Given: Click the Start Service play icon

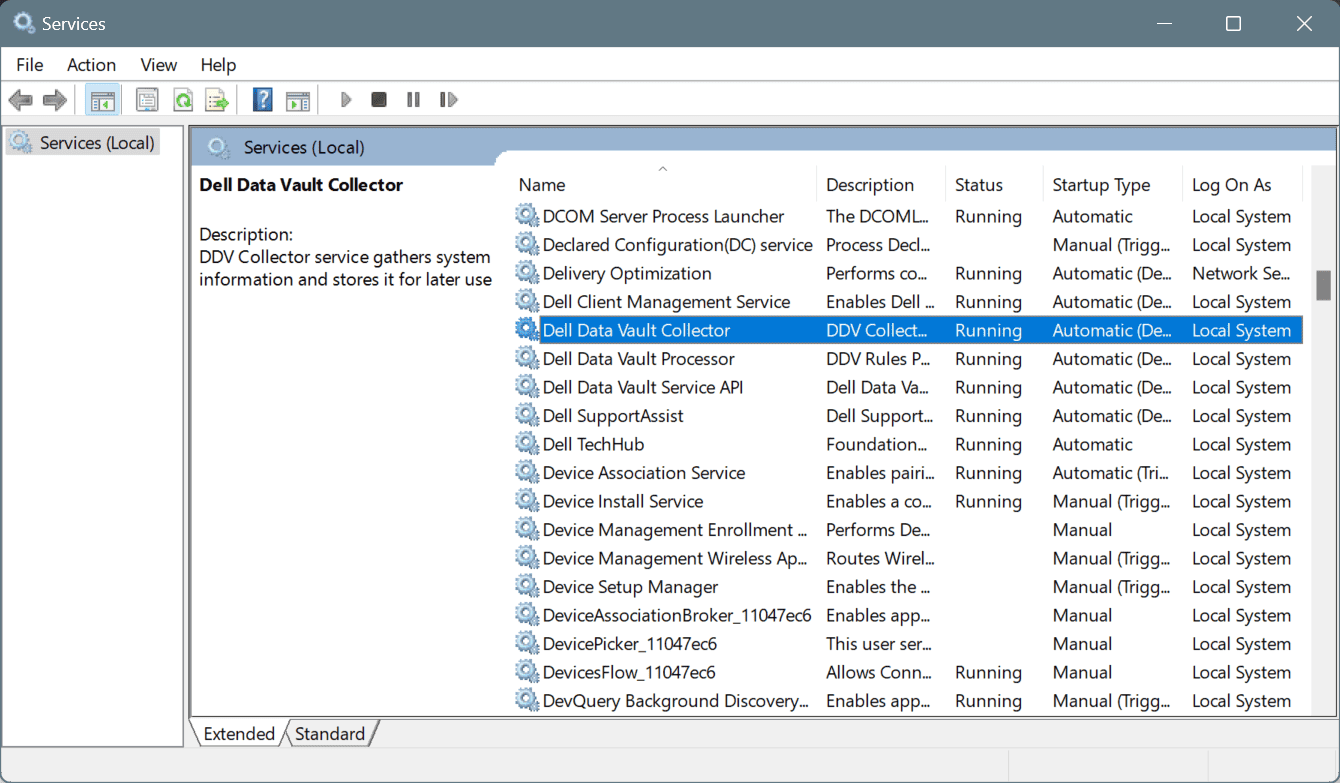Looking at the screenshot, I should pyautogui.click(x=346, y=100).
